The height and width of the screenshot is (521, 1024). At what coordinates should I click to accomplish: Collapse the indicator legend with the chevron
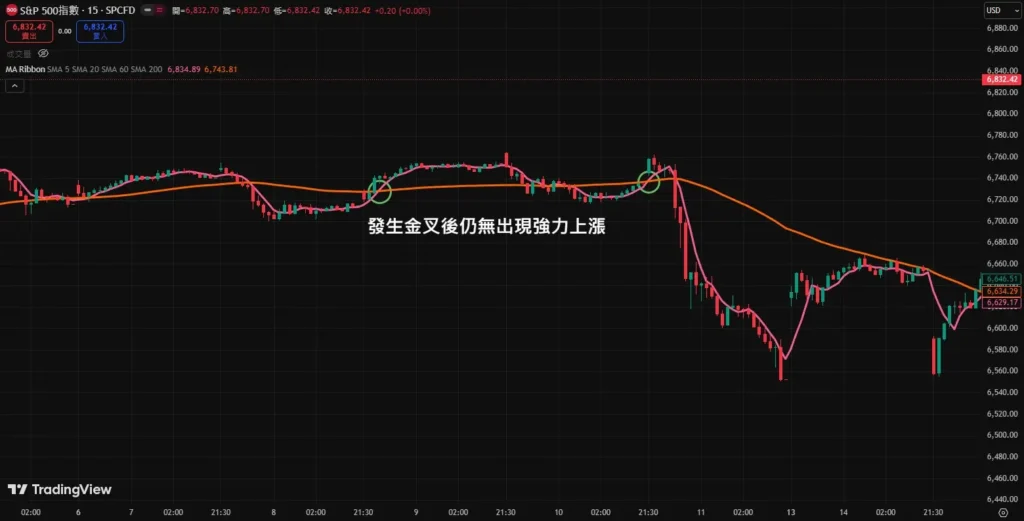click(x=15, y=86)
